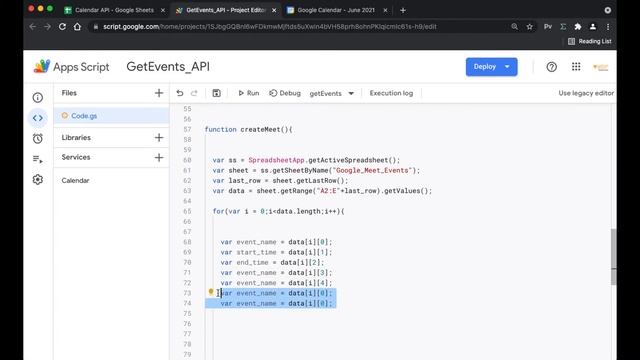
Task: Switch to Google Calendar June 2021 tab
Action: (336, 10)
